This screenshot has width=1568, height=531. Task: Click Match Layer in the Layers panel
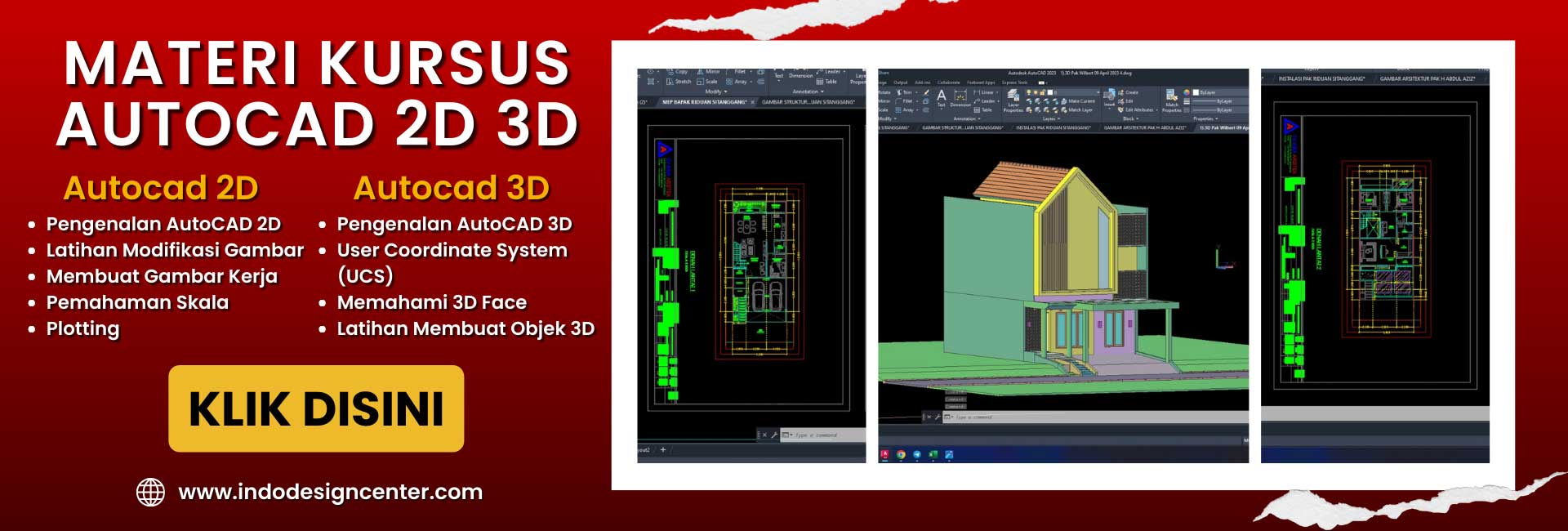point(1077,110)
